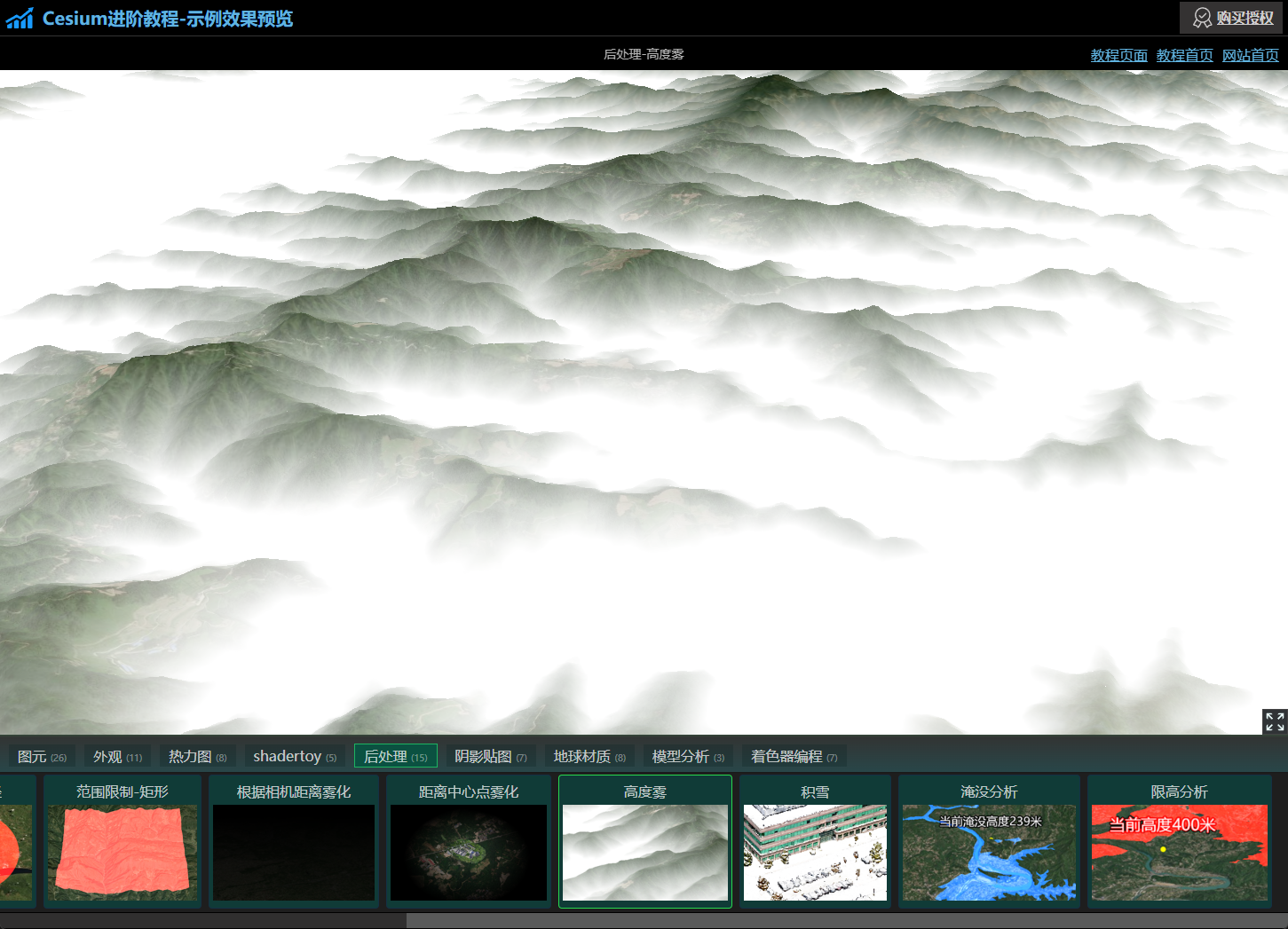Viewport: 1288px width, 929px height.
Task: Switch to the 外观 tab
Action: click(x=117, y=756)
